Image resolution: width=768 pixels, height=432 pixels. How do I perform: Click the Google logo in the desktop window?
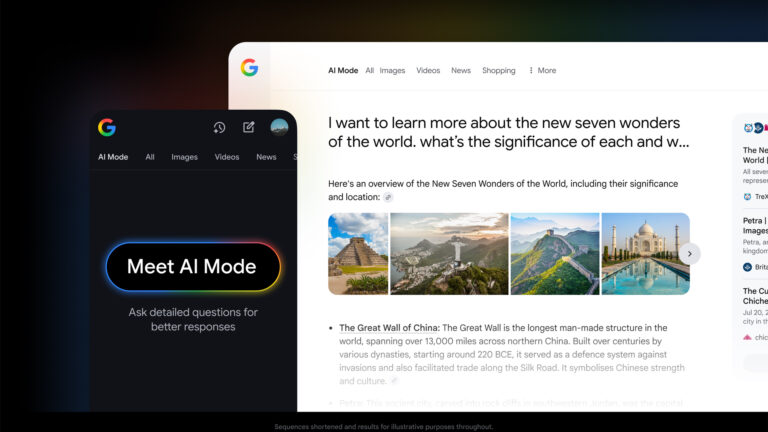(249, 68)
